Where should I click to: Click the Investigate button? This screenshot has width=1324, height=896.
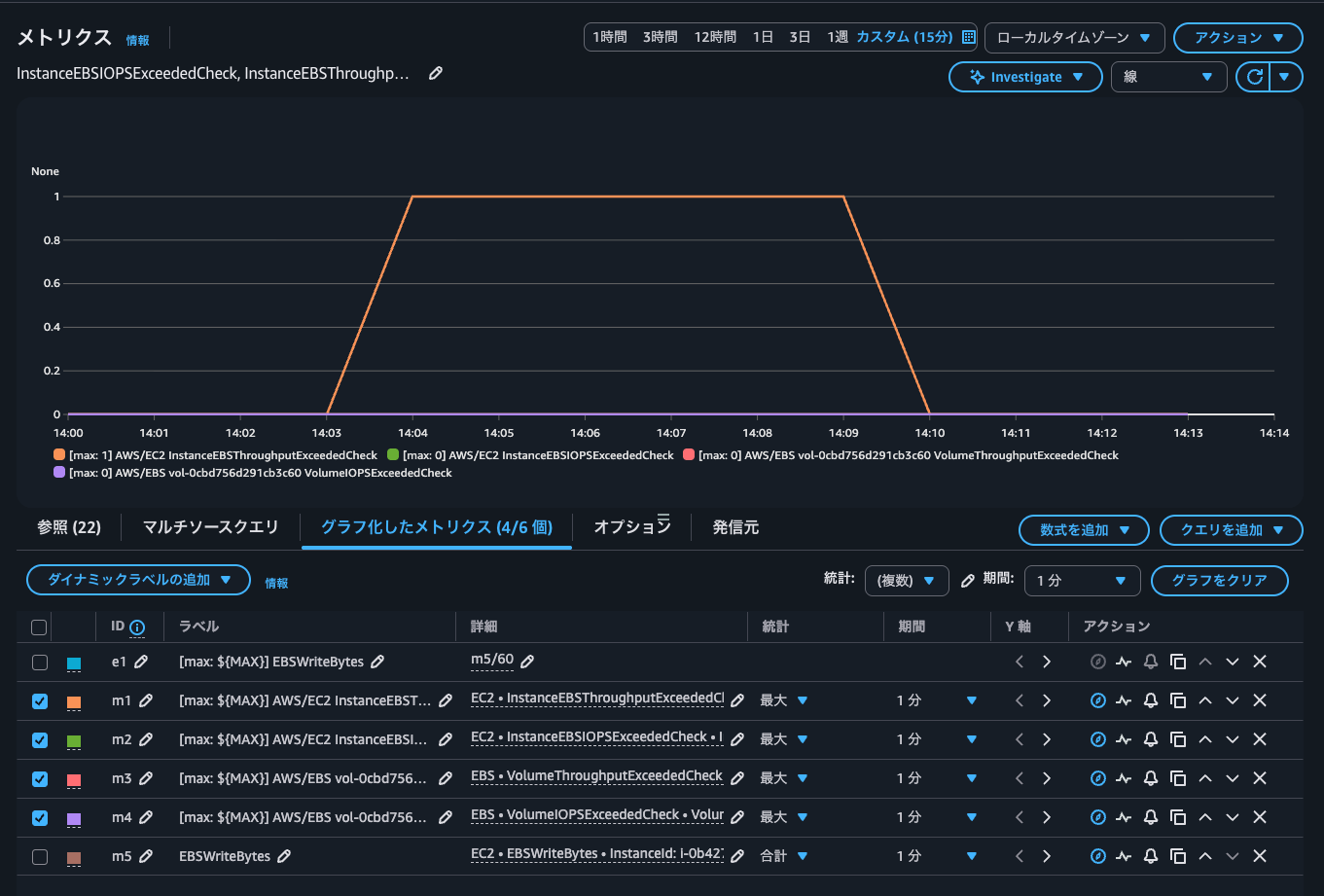[1025, 77]
